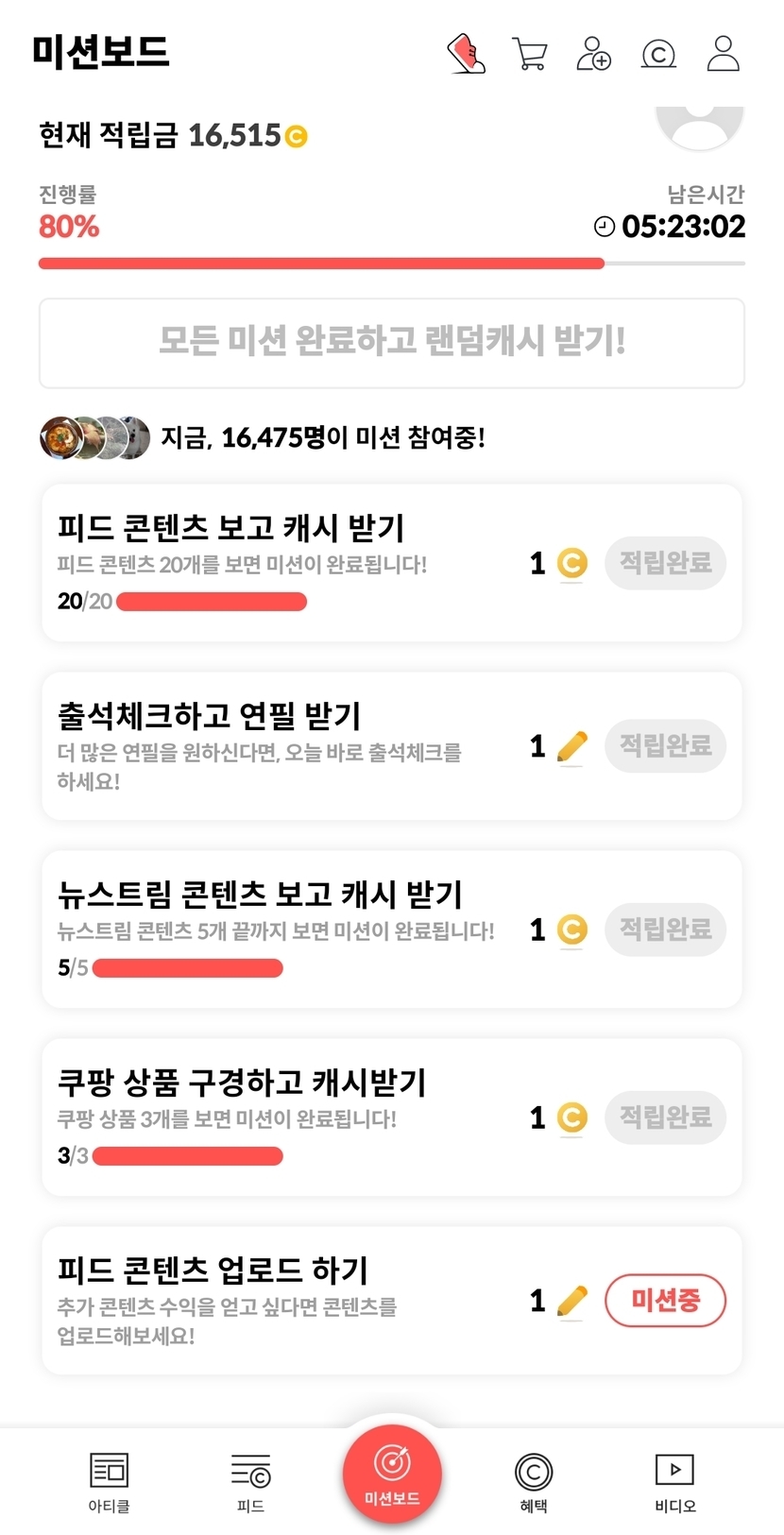The height and width of the screenshot is (1535, 784).
Task: Open the user profile icon
Action: click(x=724, y=54)
